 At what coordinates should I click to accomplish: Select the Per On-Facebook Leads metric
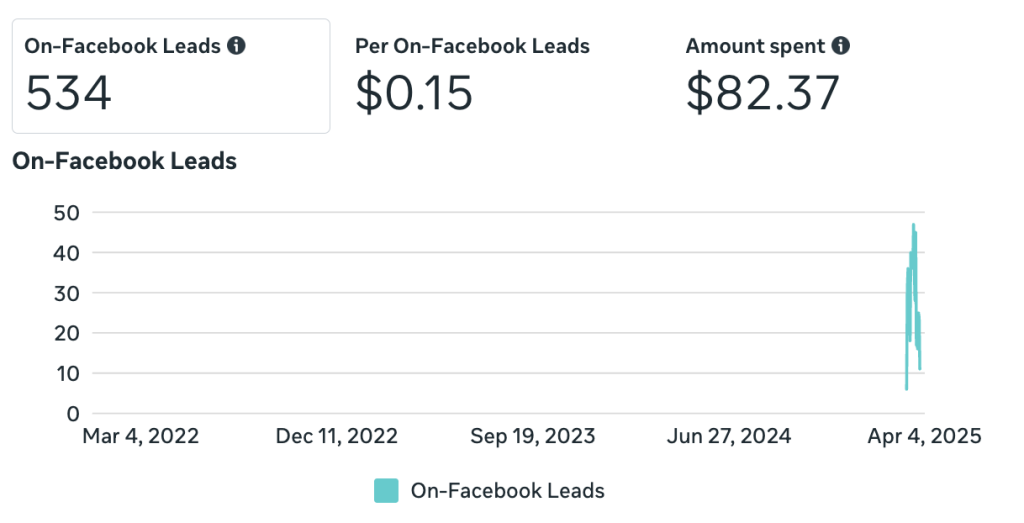point(472,46)
